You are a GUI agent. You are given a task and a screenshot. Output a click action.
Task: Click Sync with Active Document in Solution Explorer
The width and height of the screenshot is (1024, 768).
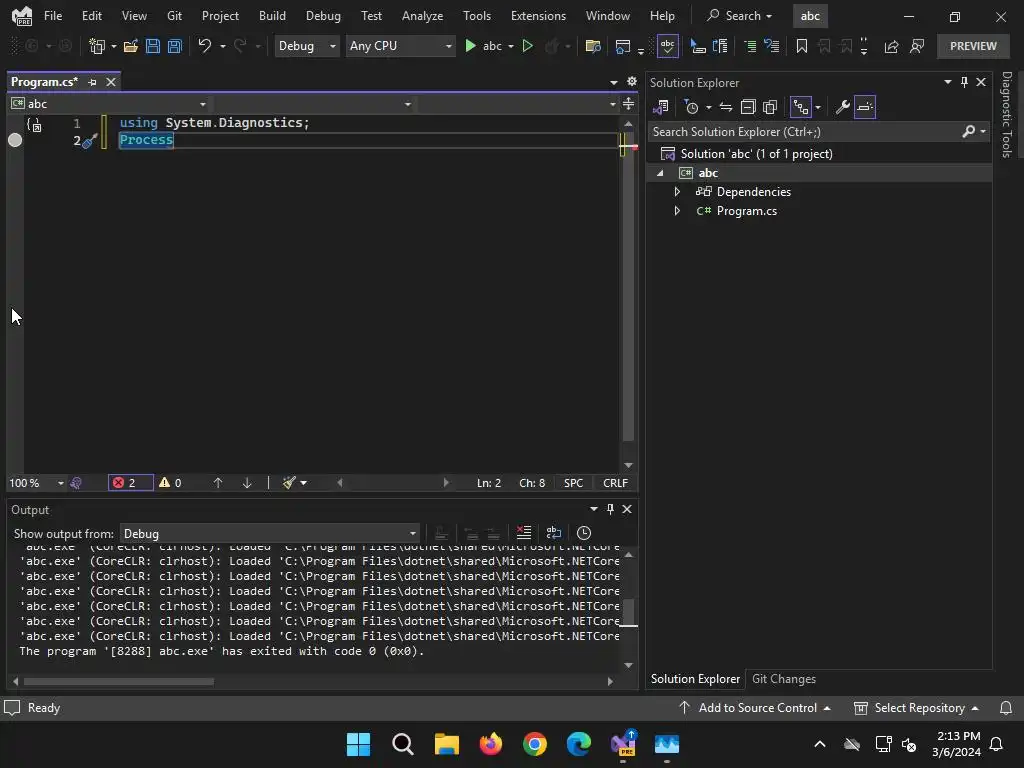tap(726, 107)
